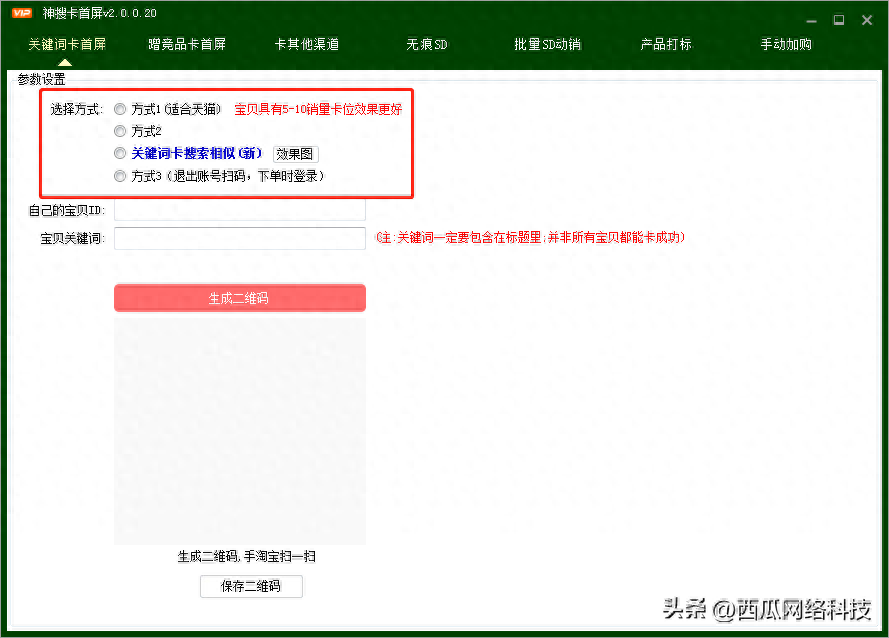Click the 效果图 button
Image resolution: width=889 pixels, height=638 pixels.
[x=296, y=154]
